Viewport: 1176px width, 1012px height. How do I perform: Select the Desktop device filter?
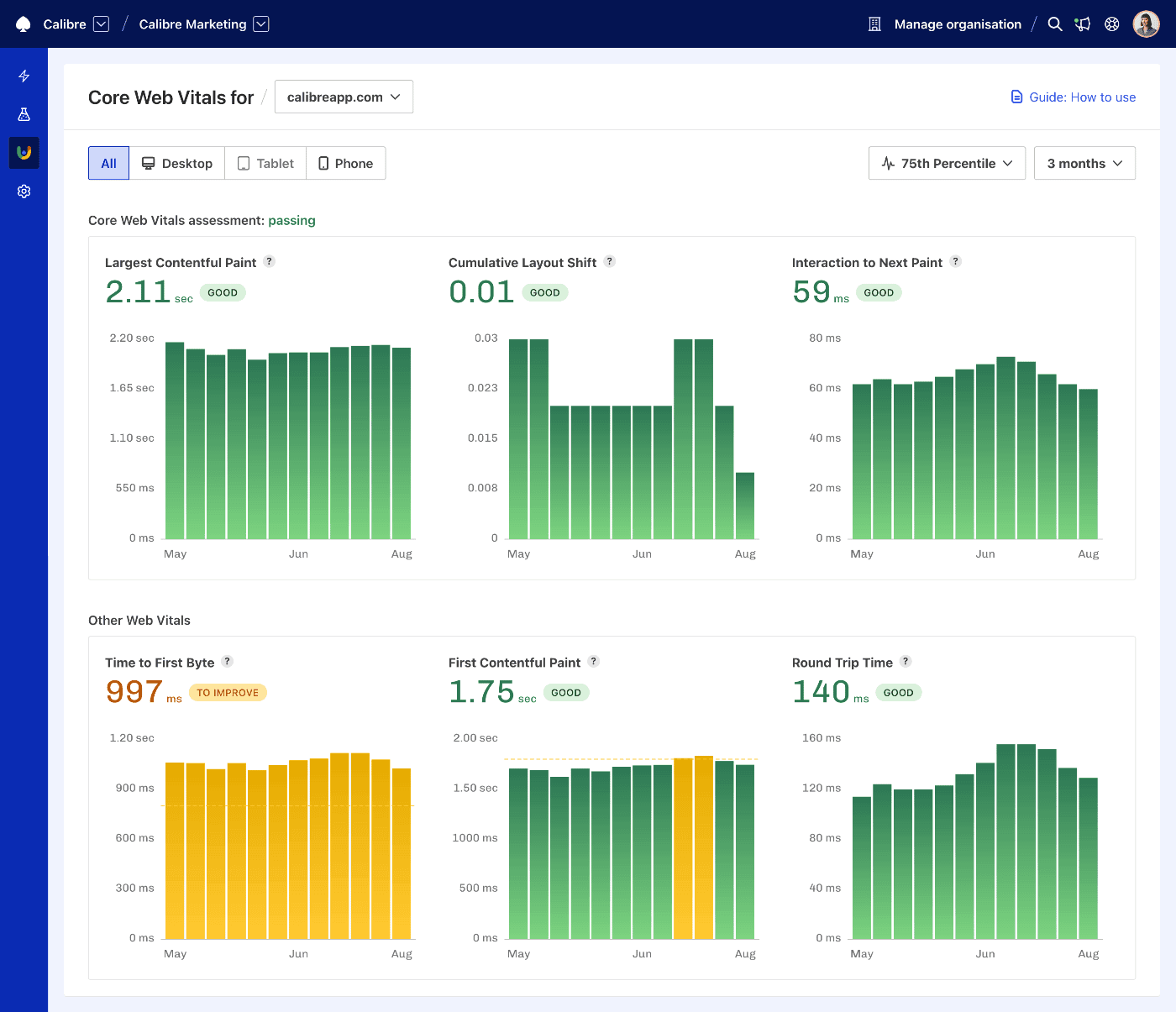pos(176,163)
